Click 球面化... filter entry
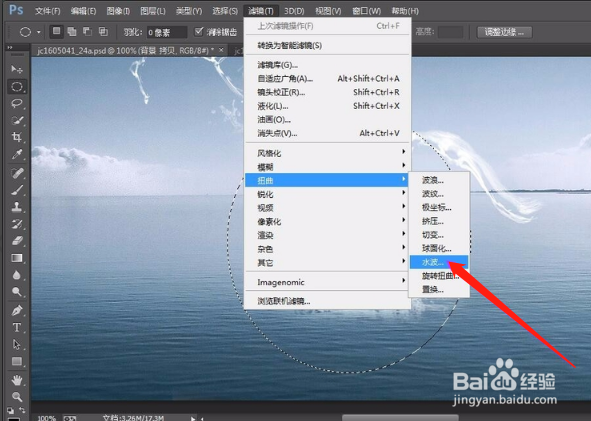Viewport: 591px width, 421px height. (439, 248)
